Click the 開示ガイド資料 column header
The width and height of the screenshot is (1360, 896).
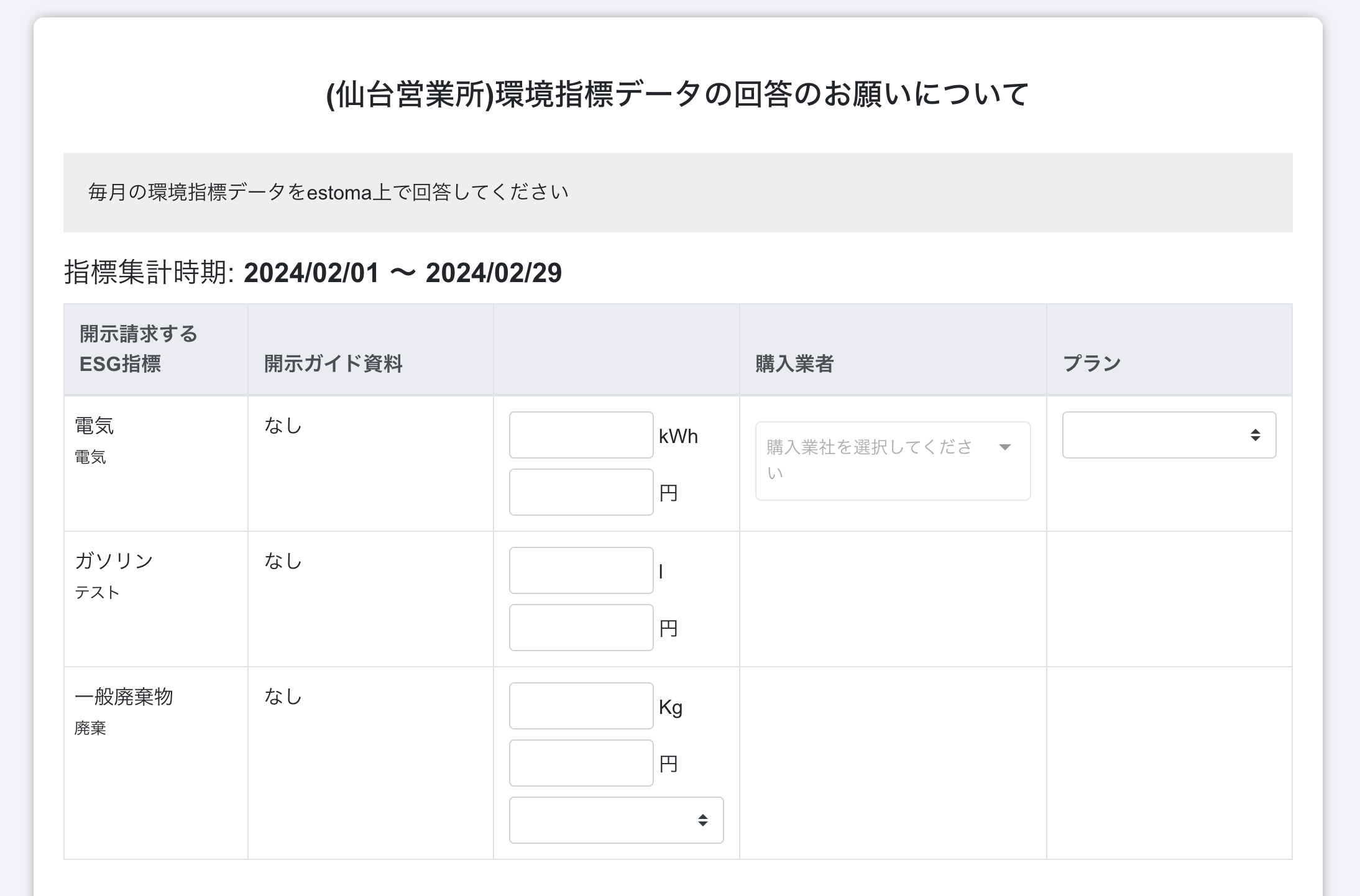point(333,365)
